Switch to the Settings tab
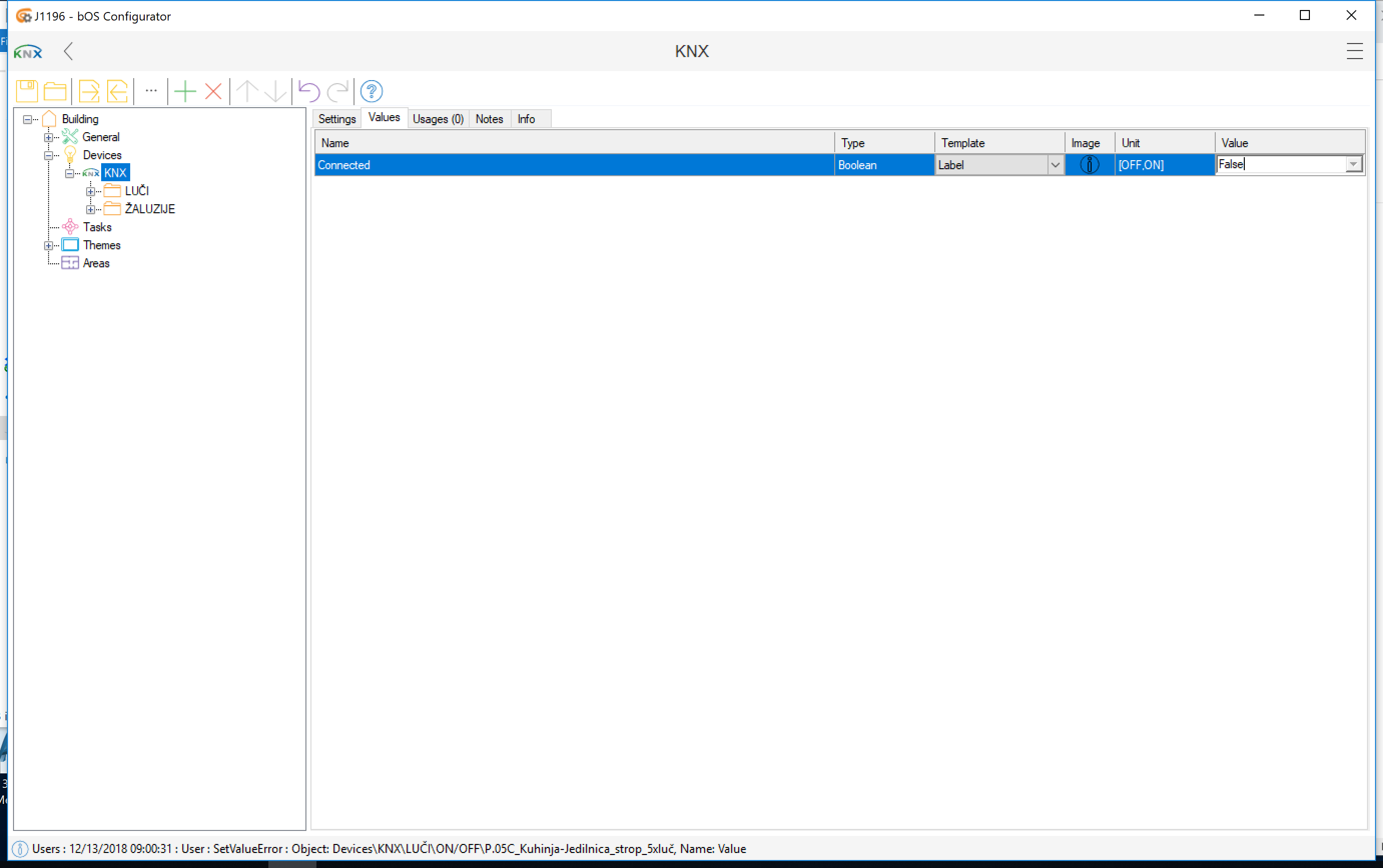This screenshot has width=1383, height=868. click(337, 119)
